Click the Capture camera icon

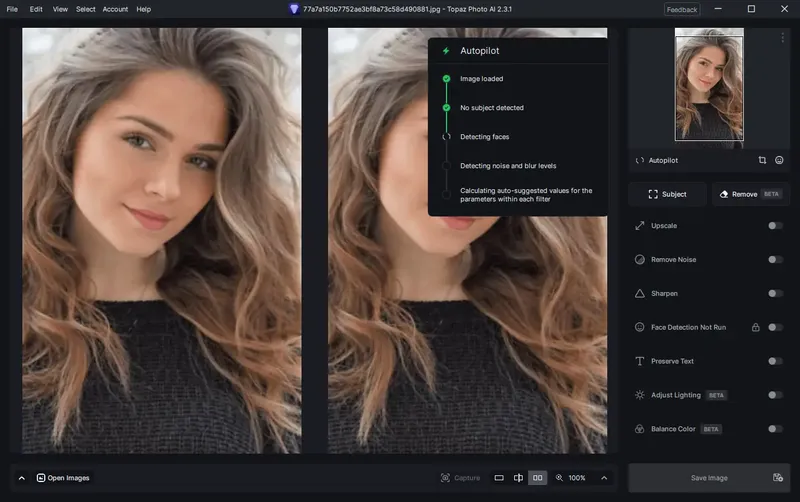pyautogui.click(x=445, y=478)
